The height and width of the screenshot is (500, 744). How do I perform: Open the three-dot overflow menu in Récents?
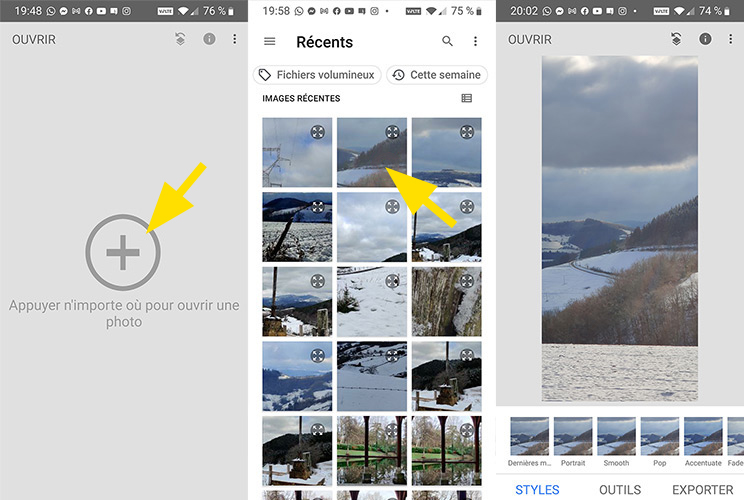click(x=475, y=41)
